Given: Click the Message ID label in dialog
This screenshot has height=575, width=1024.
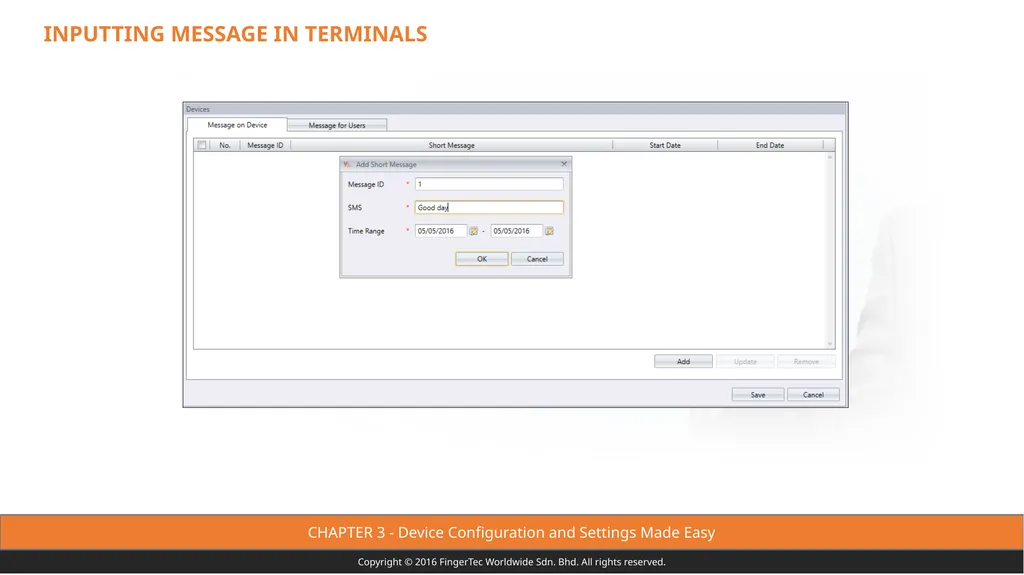Looking at the screenshot, I should [x=366, y=184].
